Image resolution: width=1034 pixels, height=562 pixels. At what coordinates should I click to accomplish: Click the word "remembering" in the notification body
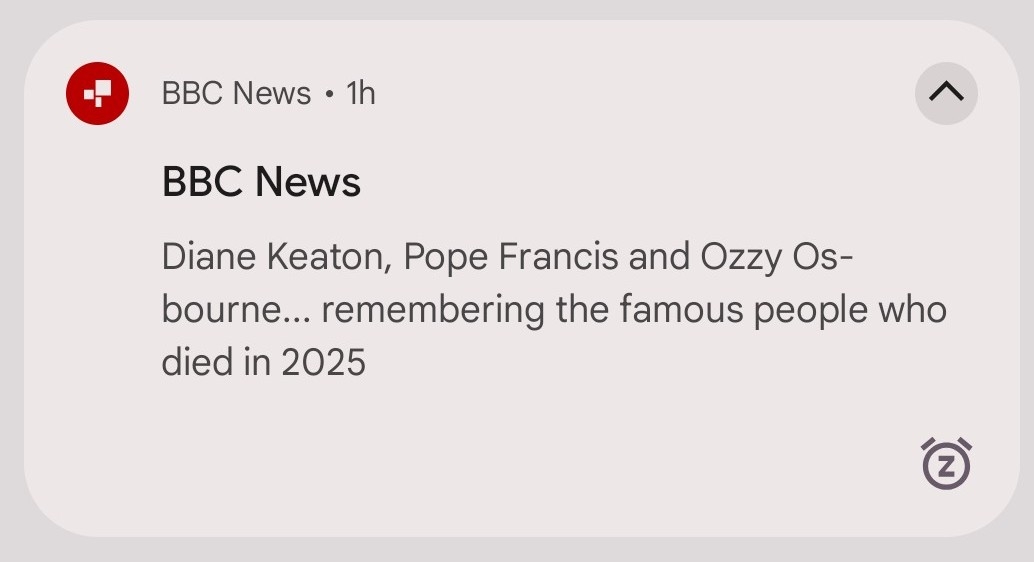(x=433, y=310)
